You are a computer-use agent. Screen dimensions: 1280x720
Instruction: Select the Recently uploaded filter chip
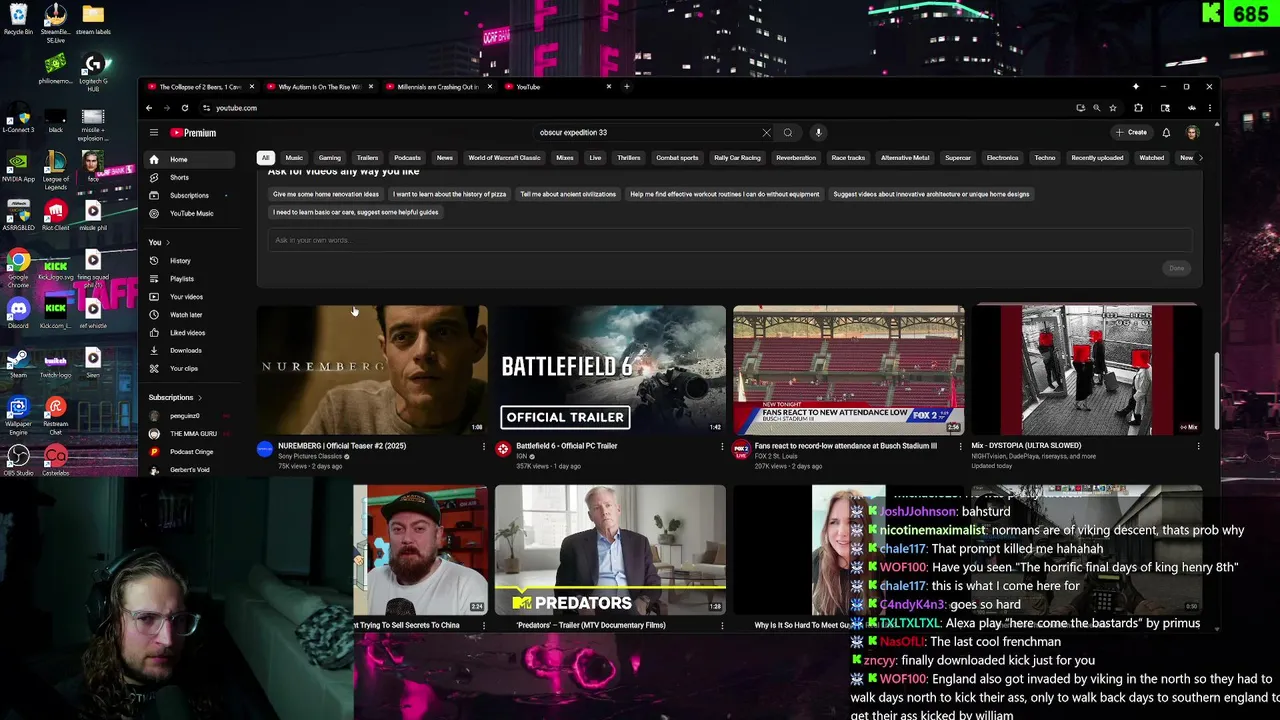coord(1097,157)
